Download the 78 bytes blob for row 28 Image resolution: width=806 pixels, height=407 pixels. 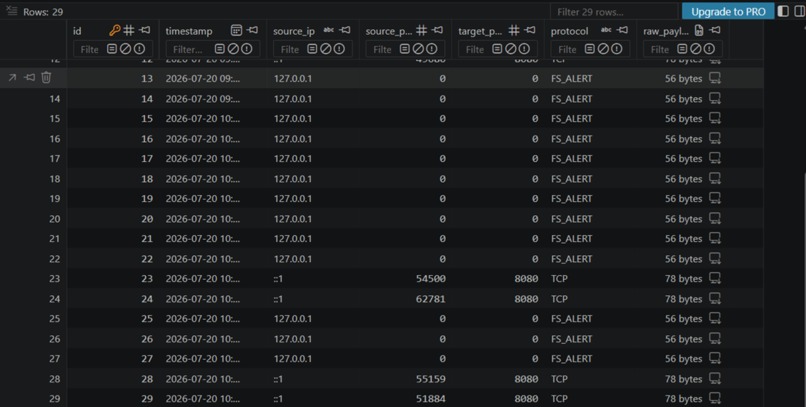pos(715,379)
